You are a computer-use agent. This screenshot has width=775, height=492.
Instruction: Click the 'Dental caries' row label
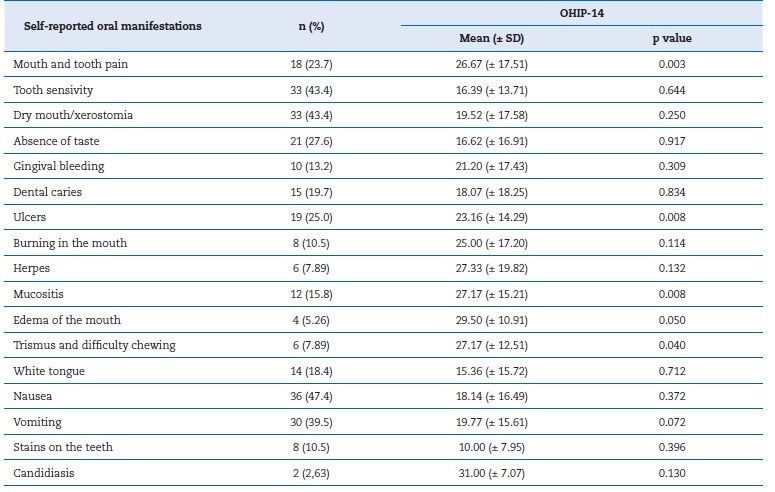(48, 192)
